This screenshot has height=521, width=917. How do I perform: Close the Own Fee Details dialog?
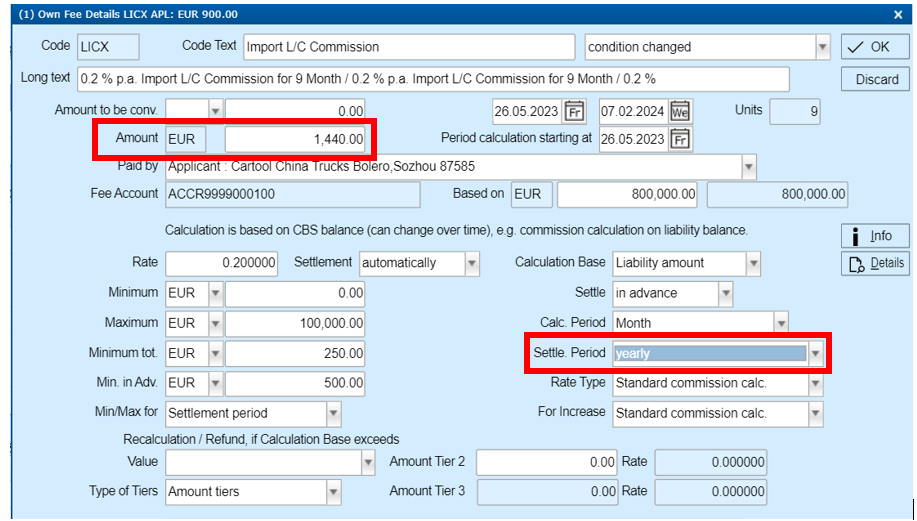click(x=898, y=15)
